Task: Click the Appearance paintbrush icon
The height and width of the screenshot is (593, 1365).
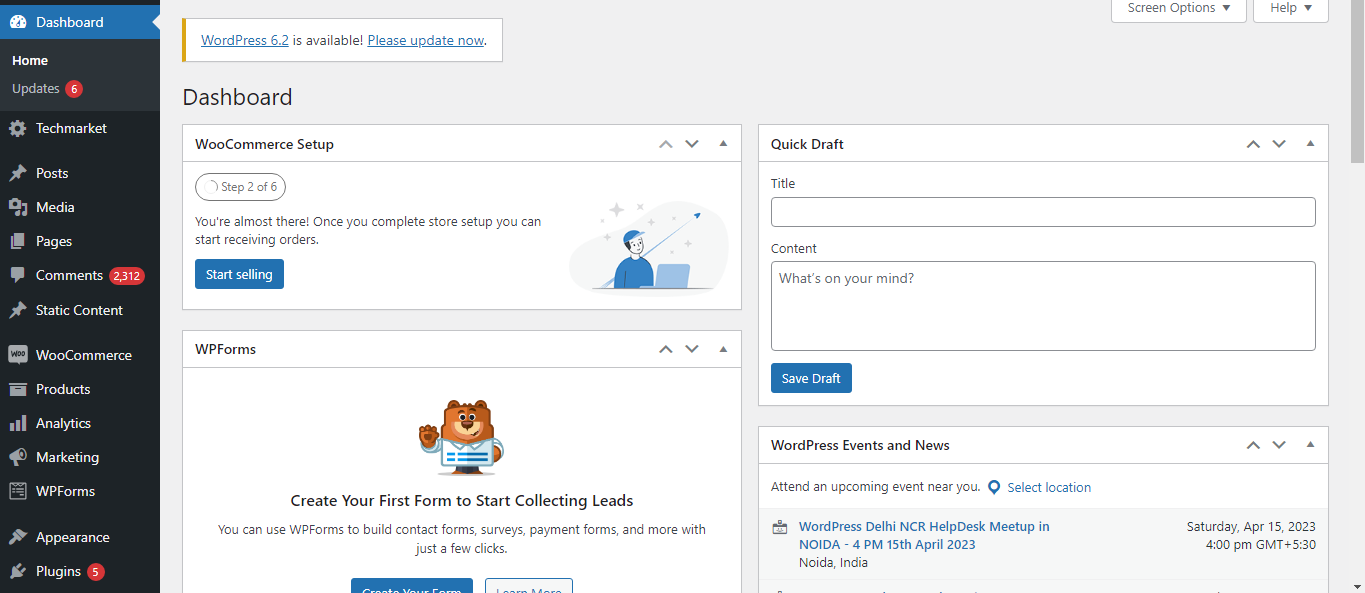Action: click(17, 537)
